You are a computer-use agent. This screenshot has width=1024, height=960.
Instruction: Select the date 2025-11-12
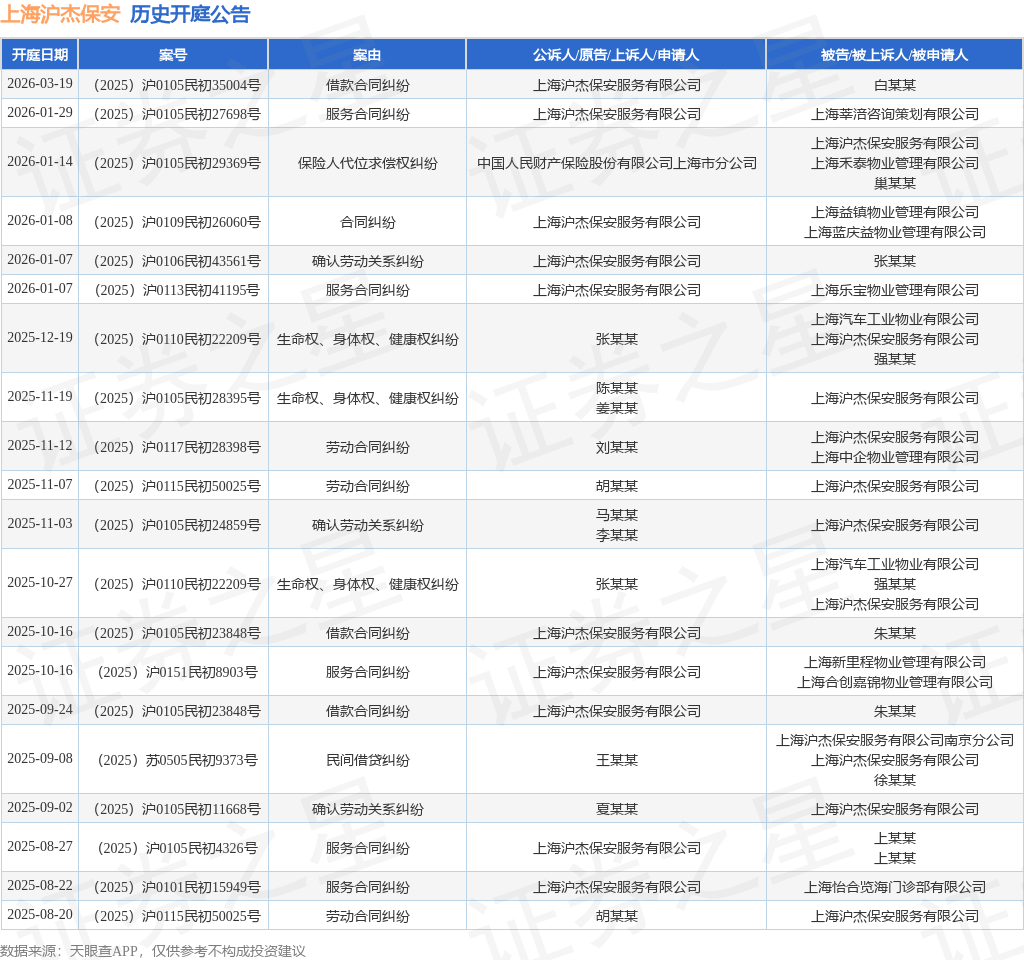[x=40, y=446]
